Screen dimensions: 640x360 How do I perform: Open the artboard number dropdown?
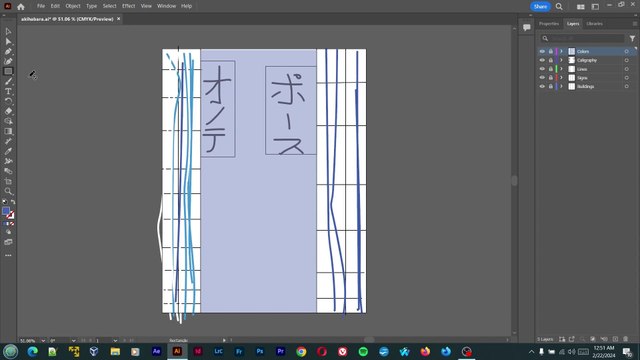[x=115, y=340]
